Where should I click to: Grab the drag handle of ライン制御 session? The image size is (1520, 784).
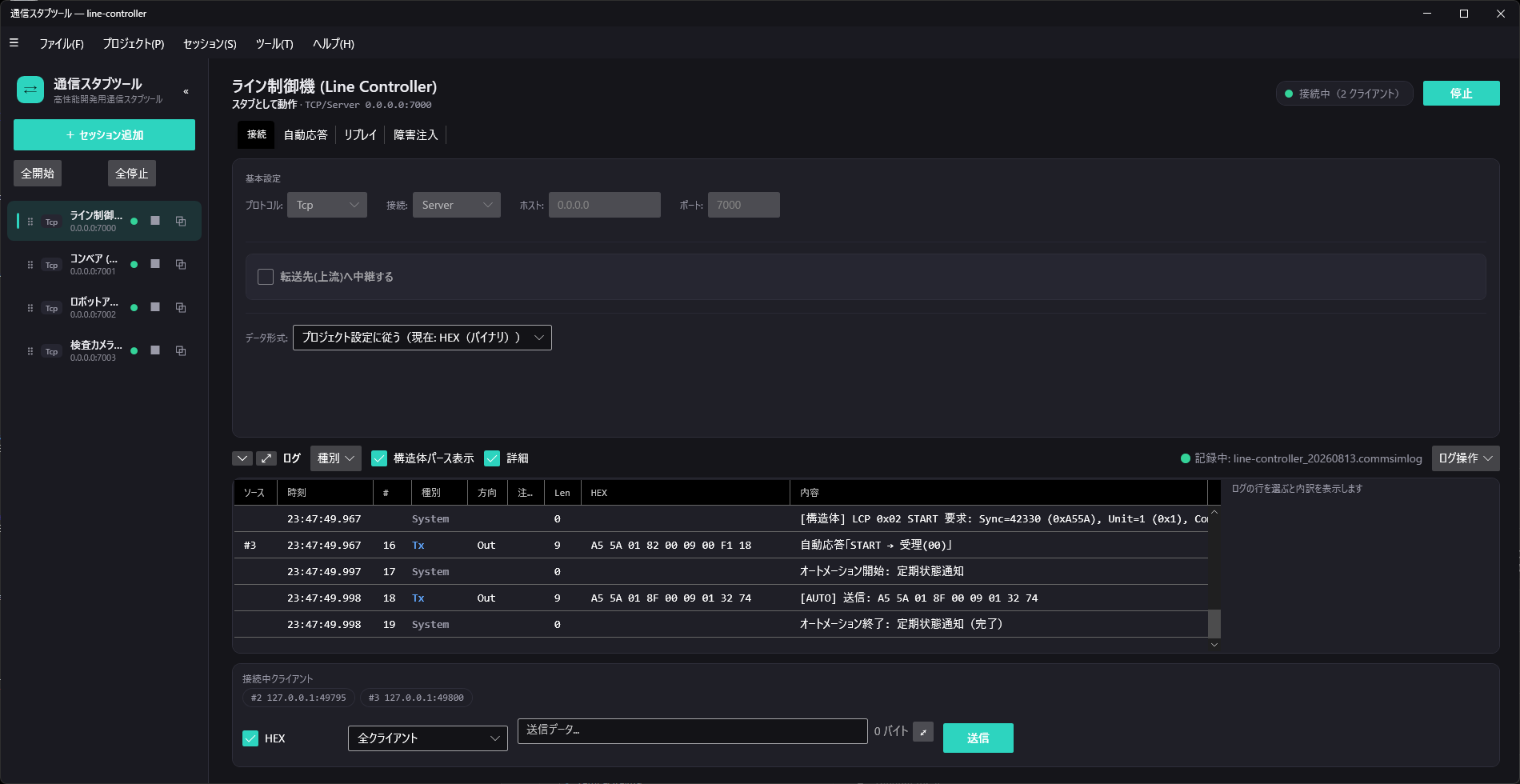pyautogui.click(x=30, y=222)
